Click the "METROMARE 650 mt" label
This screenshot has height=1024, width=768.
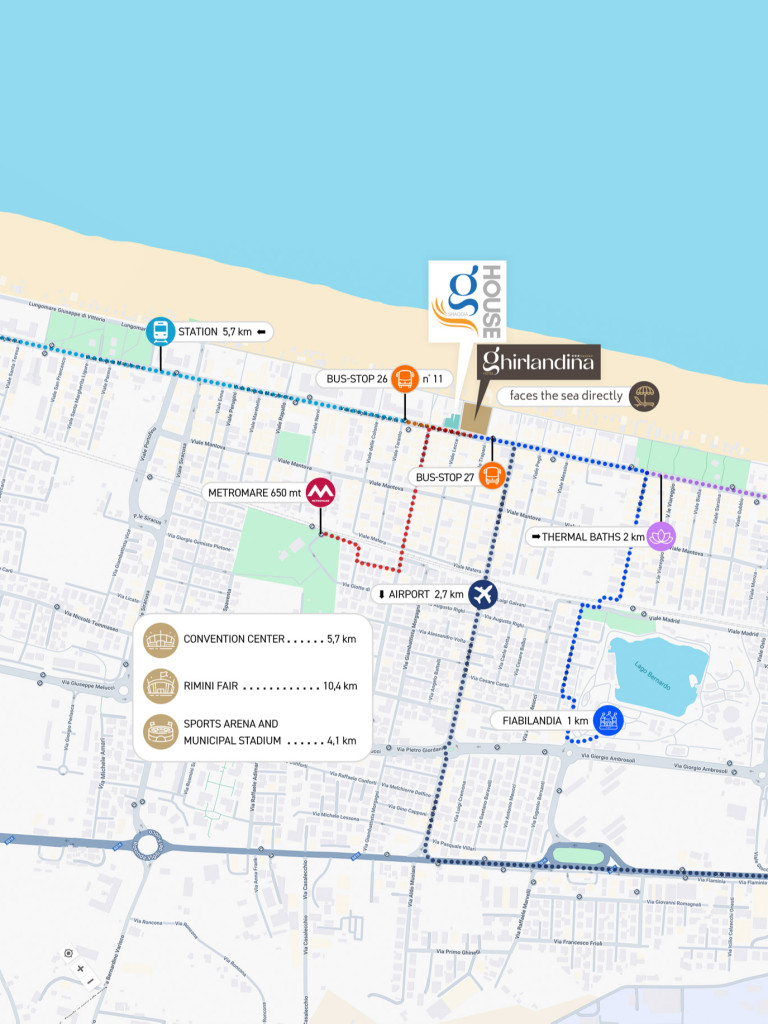click(x=254, y=493)
